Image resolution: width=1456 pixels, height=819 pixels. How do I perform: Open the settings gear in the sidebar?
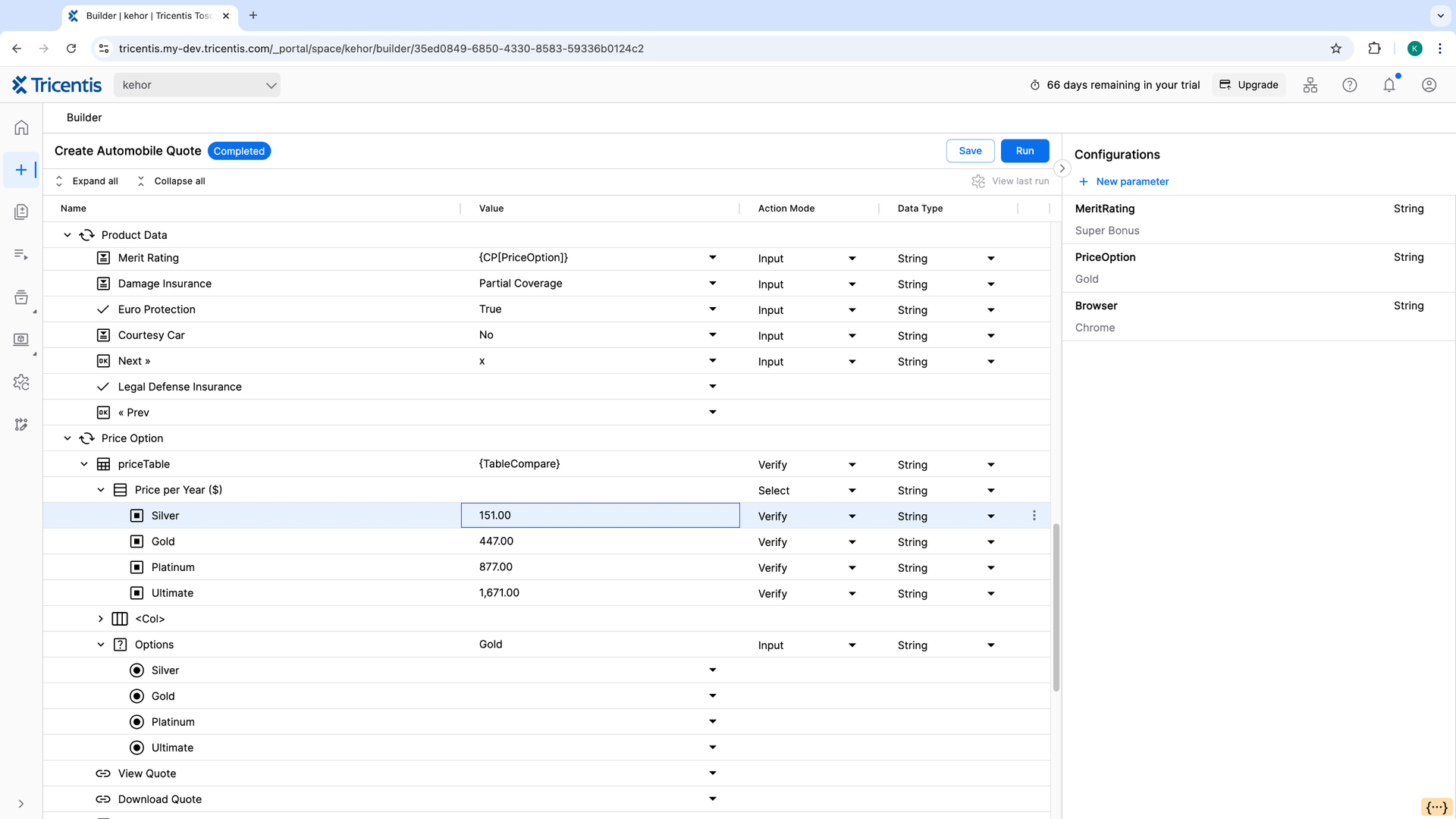(x=20, y=383)
